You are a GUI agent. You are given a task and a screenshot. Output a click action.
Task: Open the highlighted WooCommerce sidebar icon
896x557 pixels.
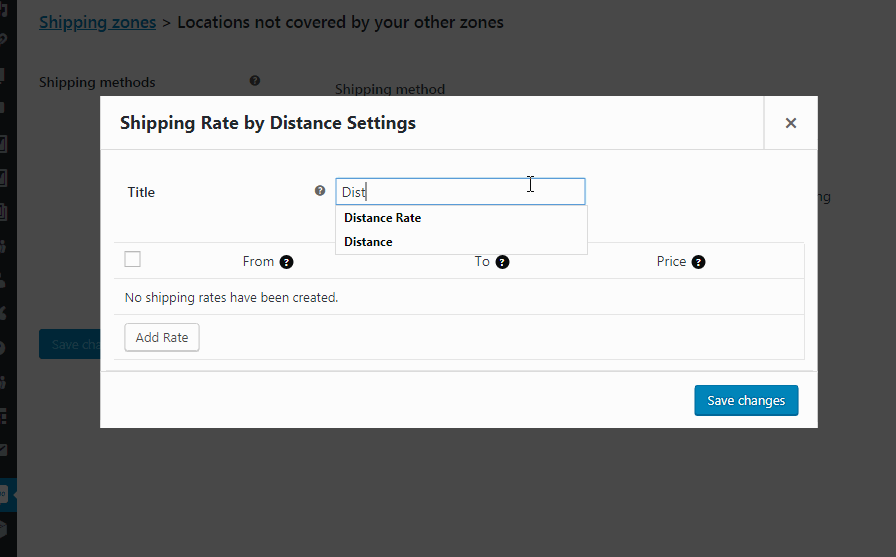[5, 494]
